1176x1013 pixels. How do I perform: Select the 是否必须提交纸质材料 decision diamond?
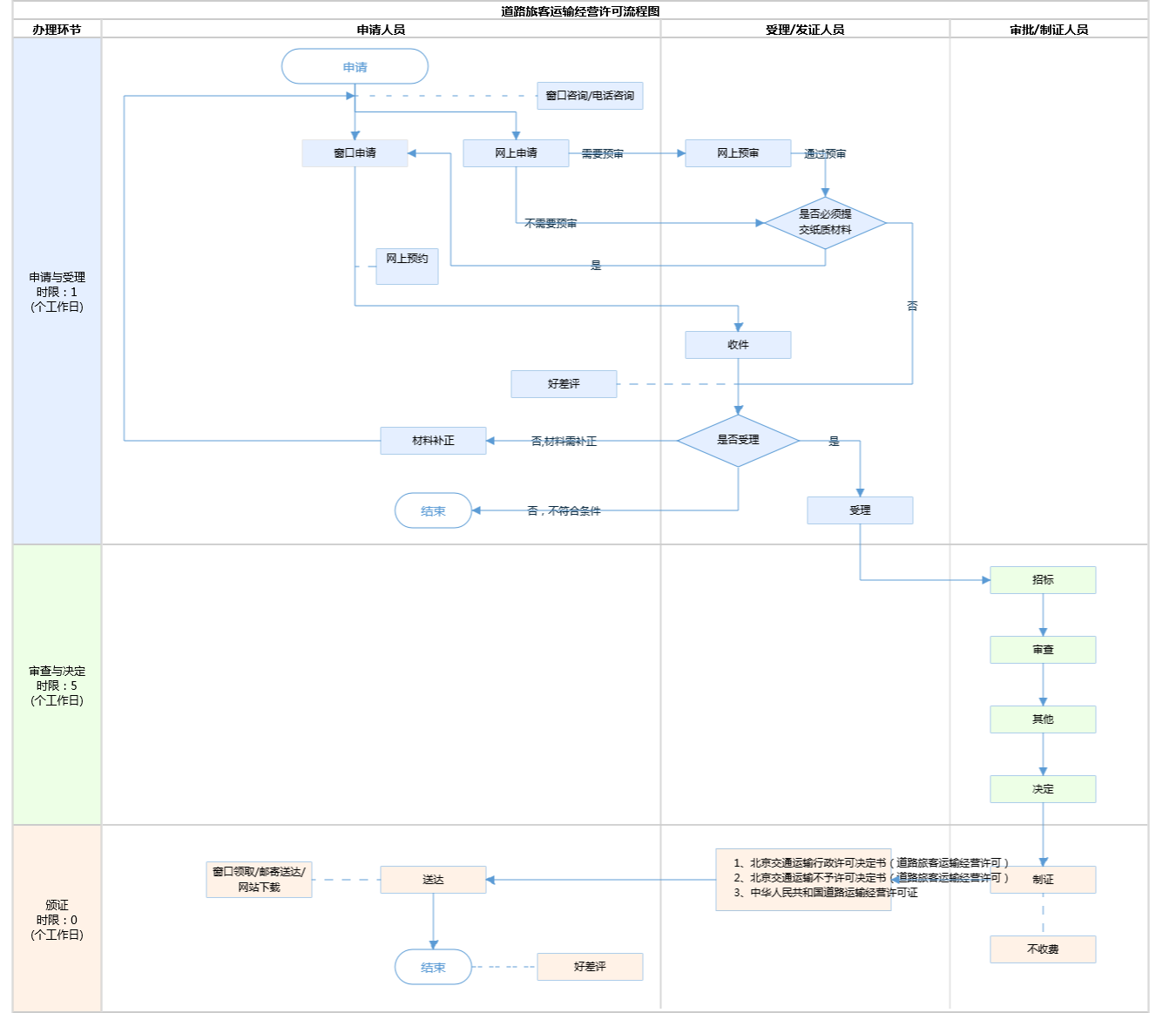825,222
